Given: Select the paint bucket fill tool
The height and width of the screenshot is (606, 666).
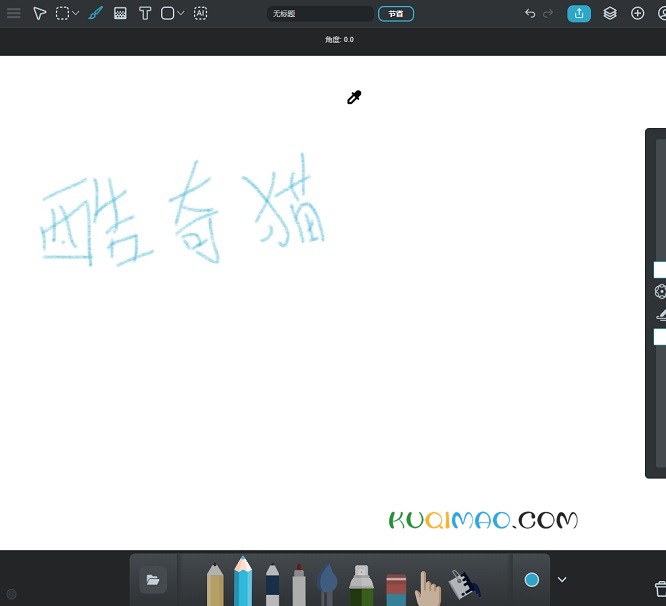Looking at the screenshot, I should [464, 585].
